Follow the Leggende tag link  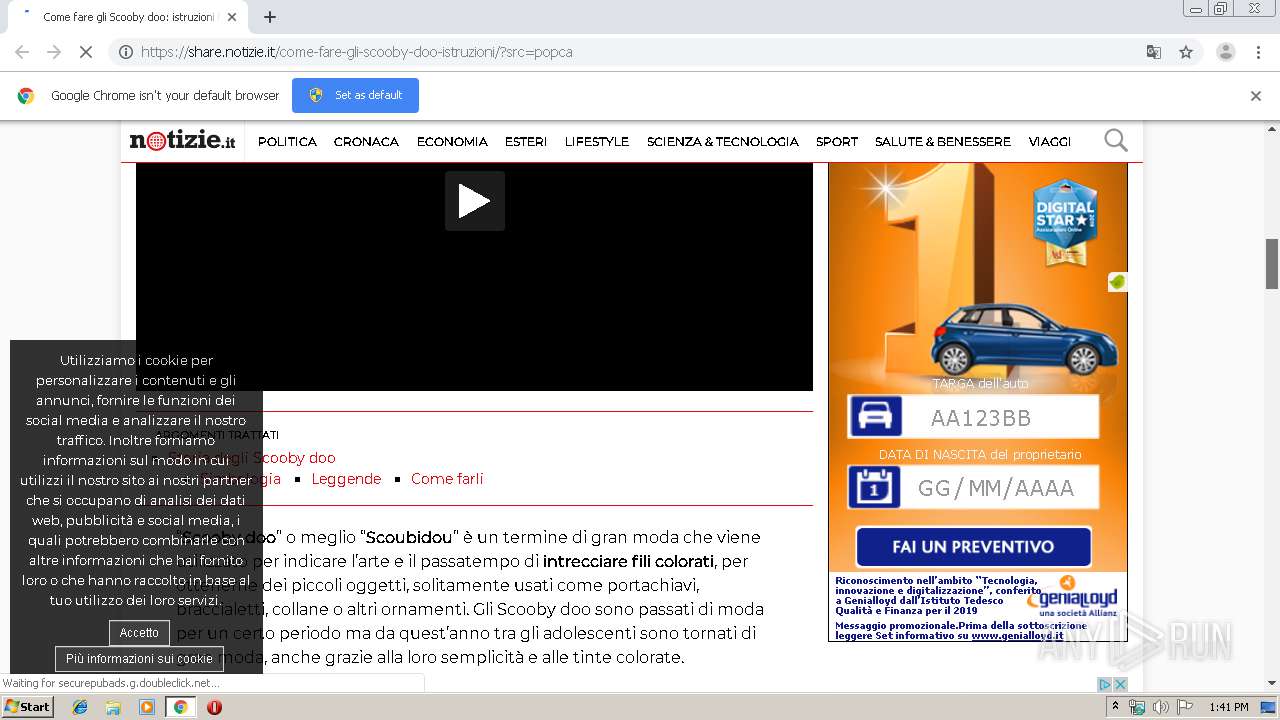click(346, 479)
